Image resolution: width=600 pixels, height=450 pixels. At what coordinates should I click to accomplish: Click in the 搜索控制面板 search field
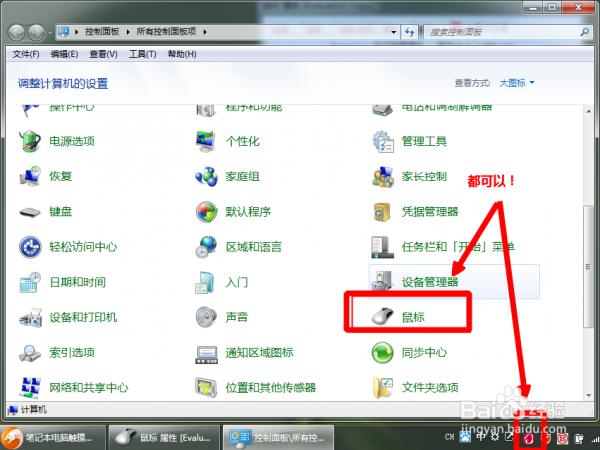tap(501, 32)
